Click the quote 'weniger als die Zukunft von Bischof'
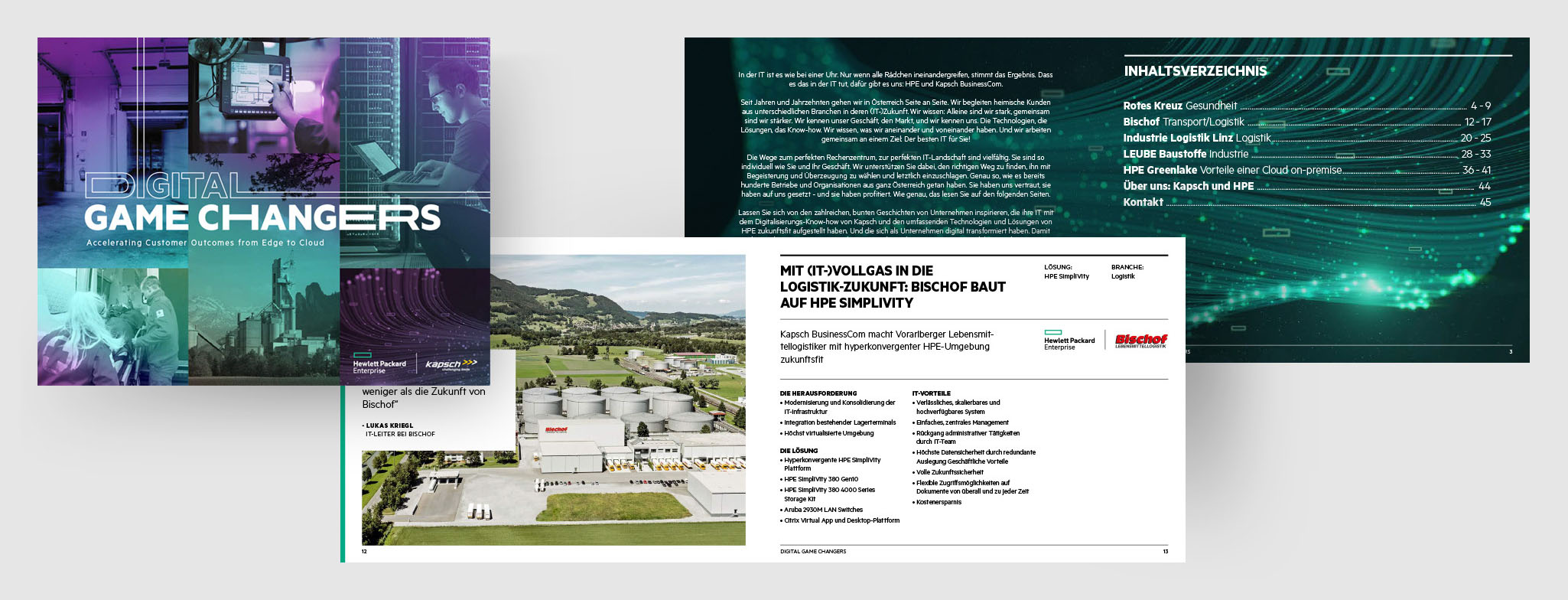This screenshot has width=1568, height=600. (x=424, y=398)
